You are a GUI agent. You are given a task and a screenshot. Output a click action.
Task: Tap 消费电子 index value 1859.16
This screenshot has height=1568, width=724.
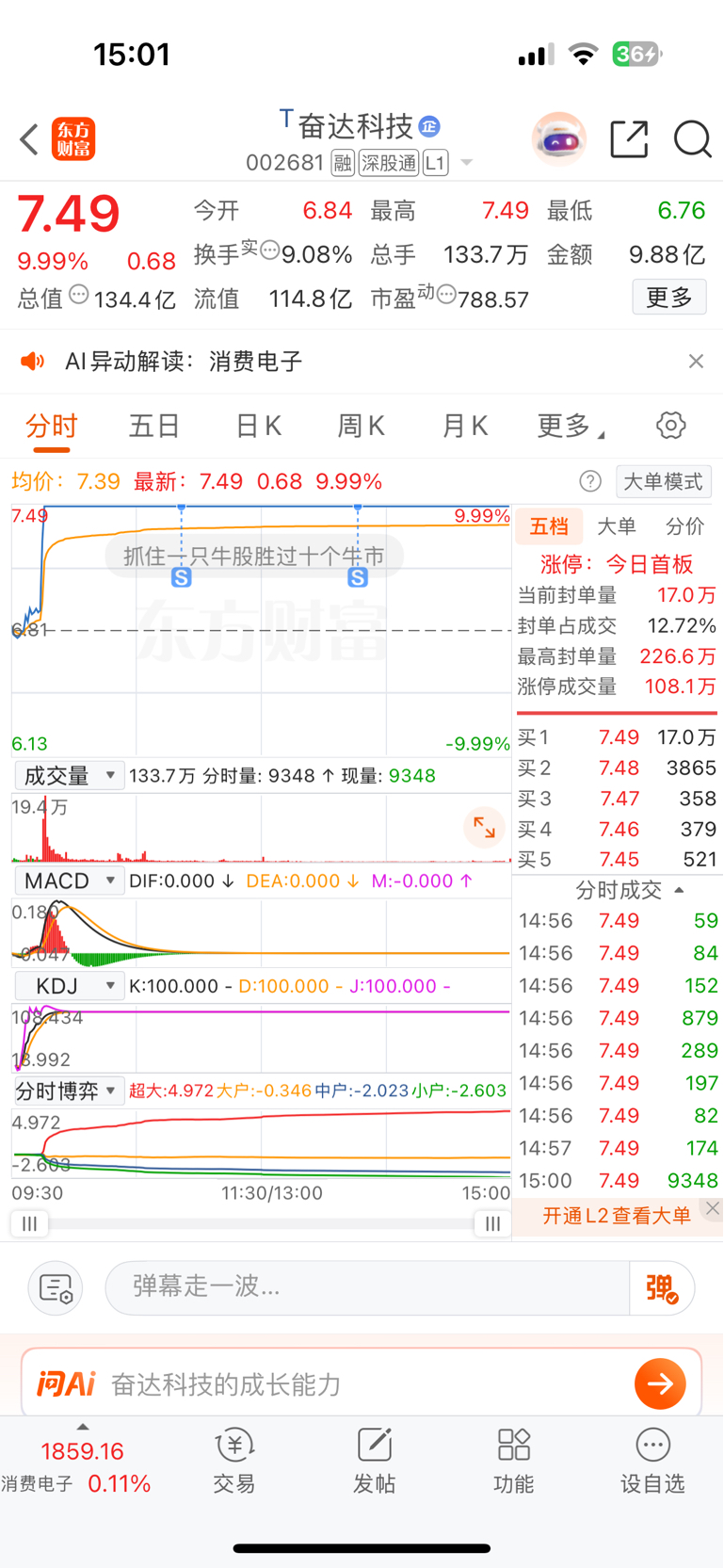click(x=82, y=1451)
